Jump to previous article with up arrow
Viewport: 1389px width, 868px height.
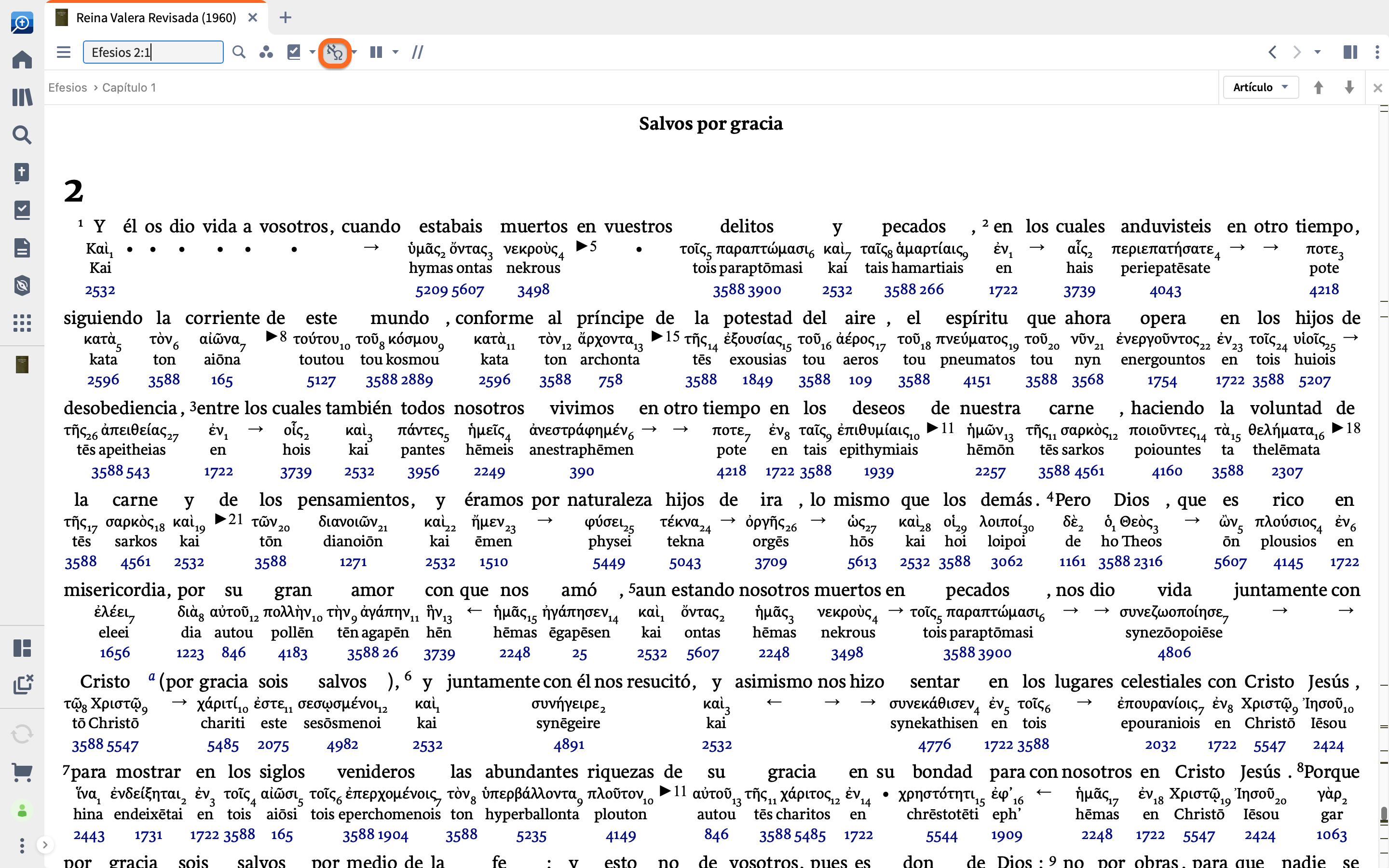[1319, 87]
